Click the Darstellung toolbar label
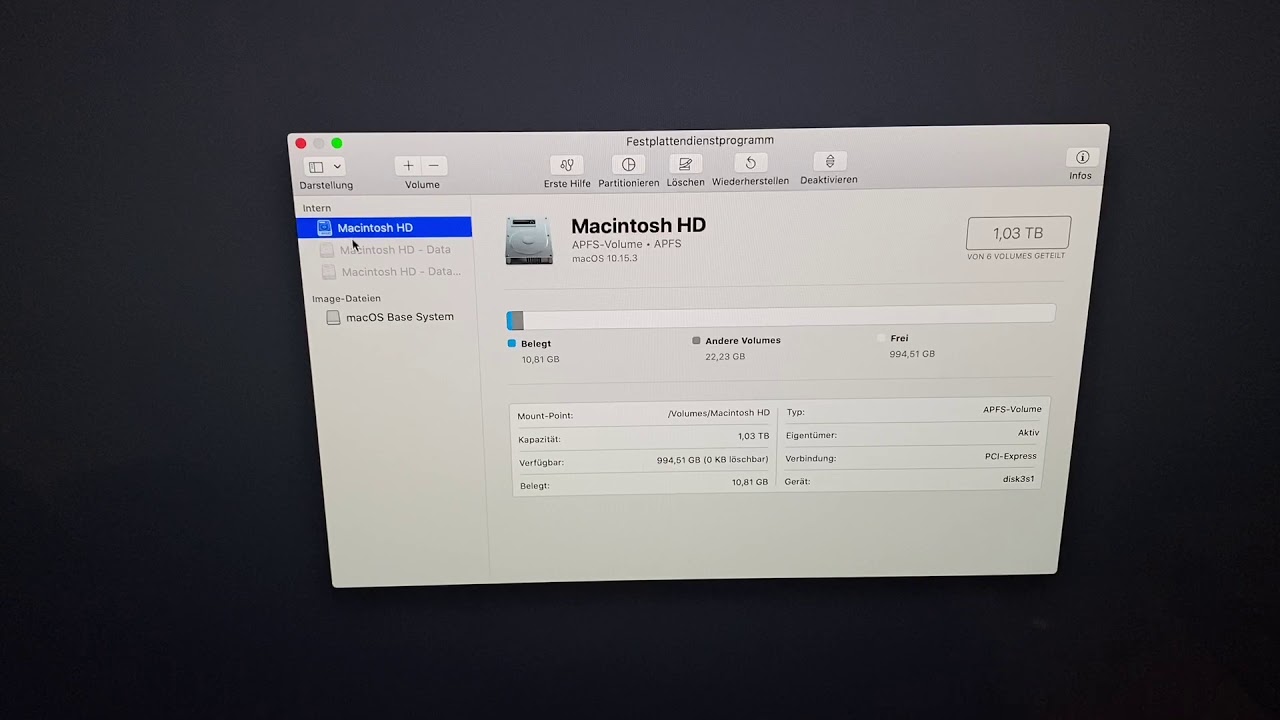Image resolution: width=1280 pixels, height=720 pixels. [326, 186]
